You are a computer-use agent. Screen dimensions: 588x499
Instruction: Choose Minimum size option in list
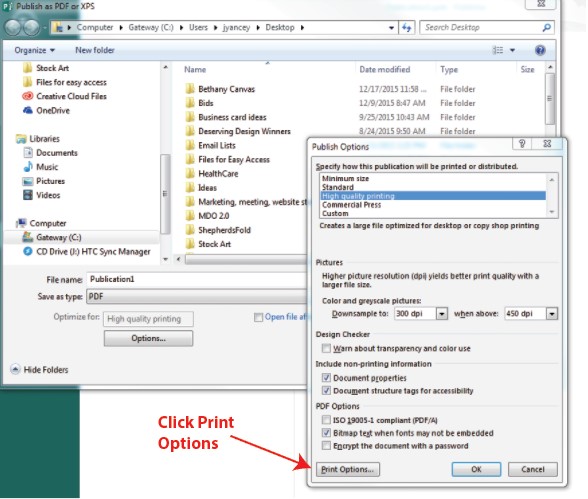coord(345,178)
